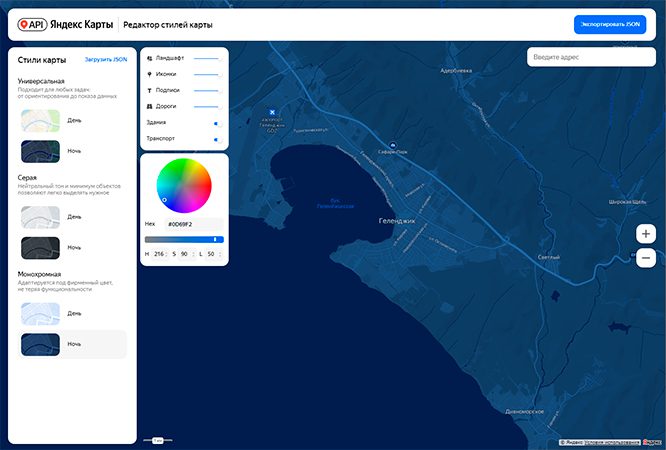Click the Геленджик city label on map

pos(397,221)
